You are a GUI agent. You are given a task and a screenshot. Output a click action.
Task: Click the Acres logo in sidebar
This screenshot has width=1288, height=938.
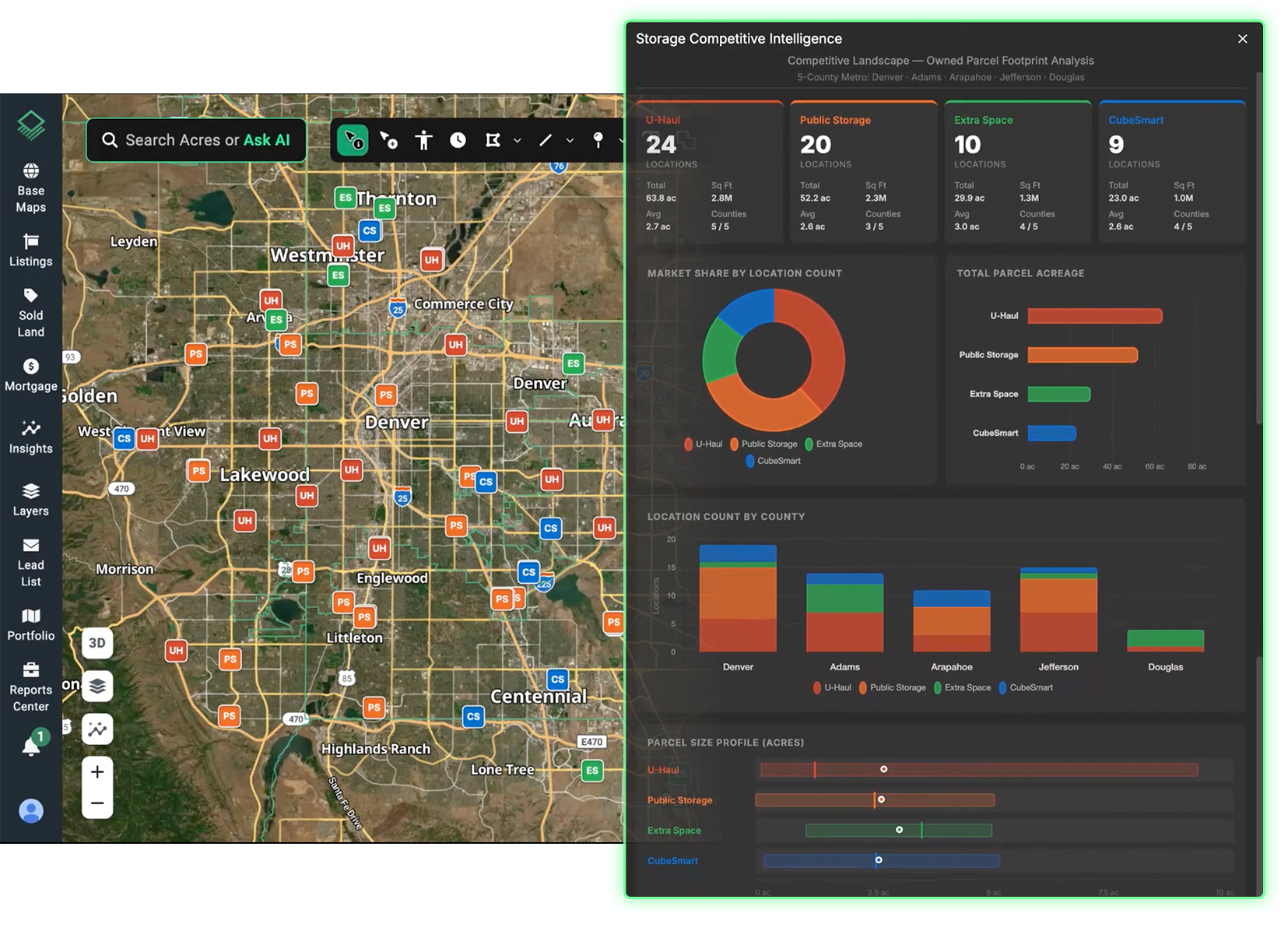[x=31, y=125]
